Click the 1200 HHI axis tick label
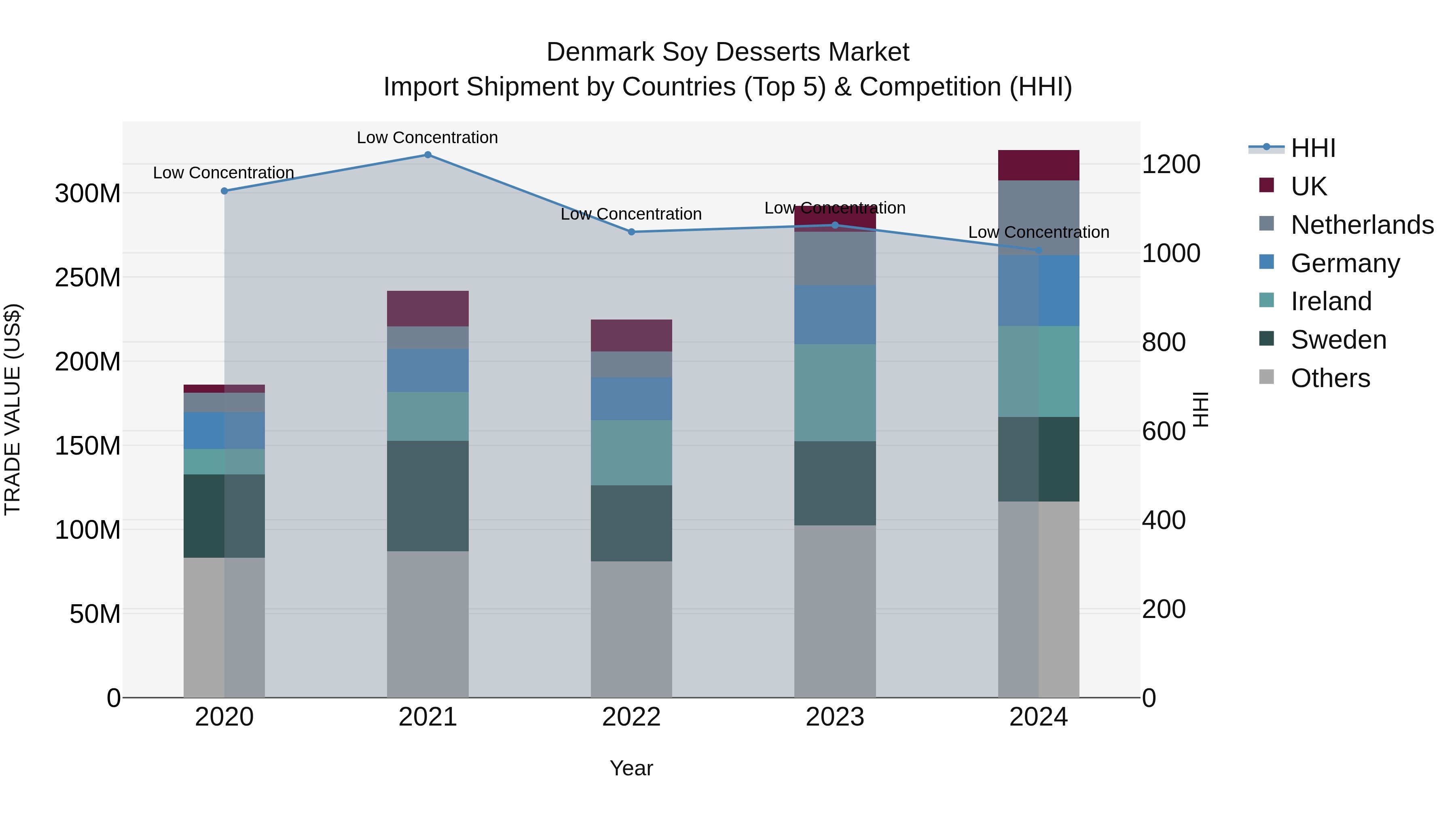Image resolution: width=1456 pixels, height=819 pixels. tap(1171, 164)
